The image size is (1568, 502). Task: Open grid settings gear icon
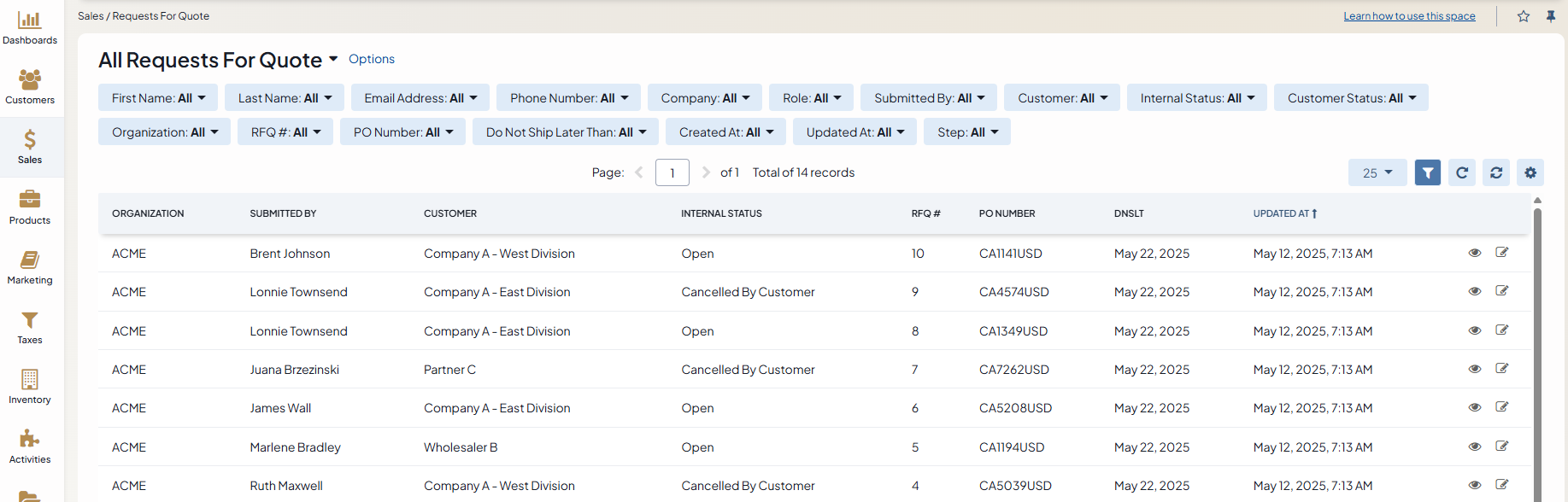click(x=1530, y=172)
